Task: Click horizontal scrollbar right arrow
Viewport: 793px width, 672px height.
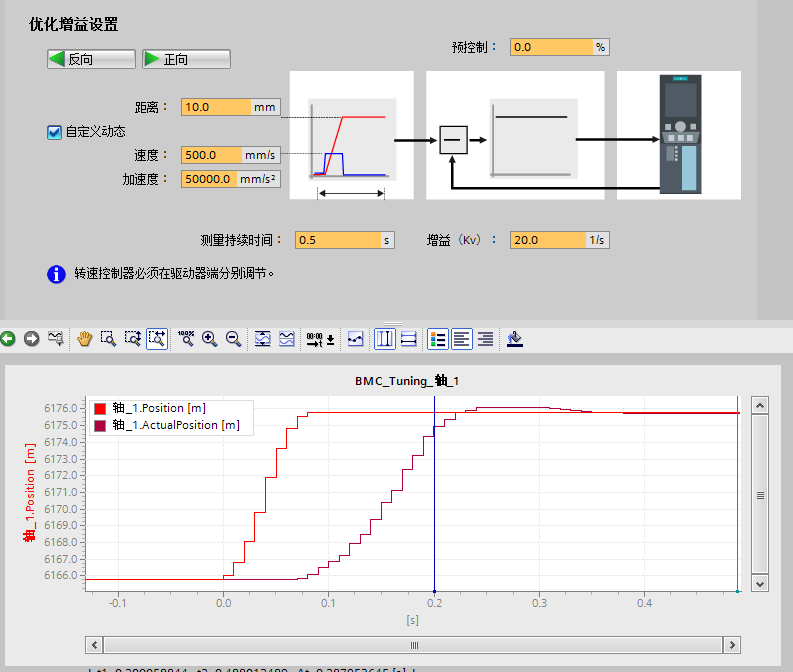Action: 732,645
